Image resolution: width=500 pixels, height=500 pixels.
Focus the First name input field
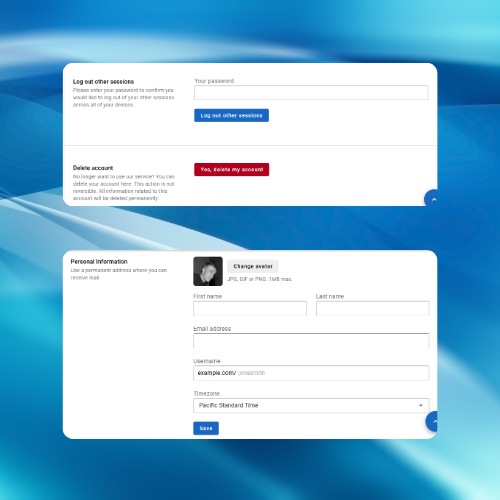(x=250, y=308)
